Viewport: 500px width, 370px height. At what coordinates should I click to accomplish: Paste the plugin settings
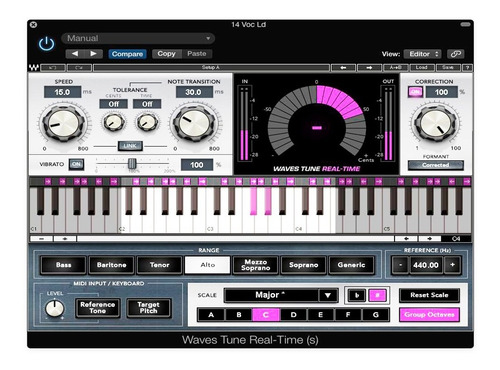pyautogui.click(x=197, y=54)
